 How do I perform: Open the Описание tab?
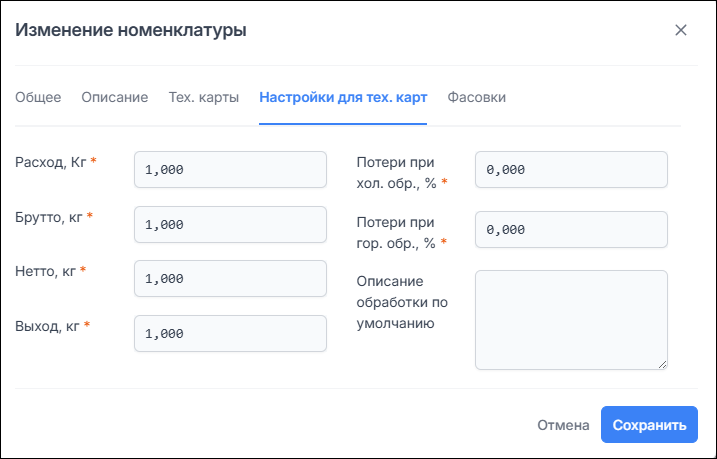click(x=114, y=97)
